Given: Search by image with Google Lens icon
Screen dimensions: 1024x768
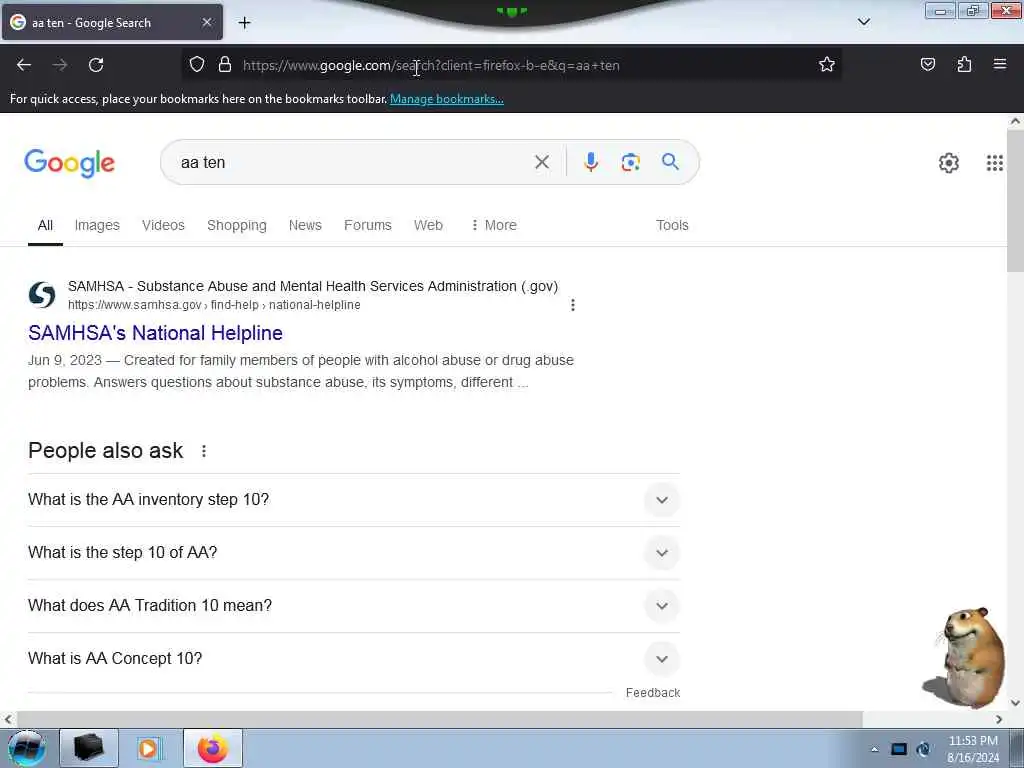Looking at the screenshot, I should [630, 162].
